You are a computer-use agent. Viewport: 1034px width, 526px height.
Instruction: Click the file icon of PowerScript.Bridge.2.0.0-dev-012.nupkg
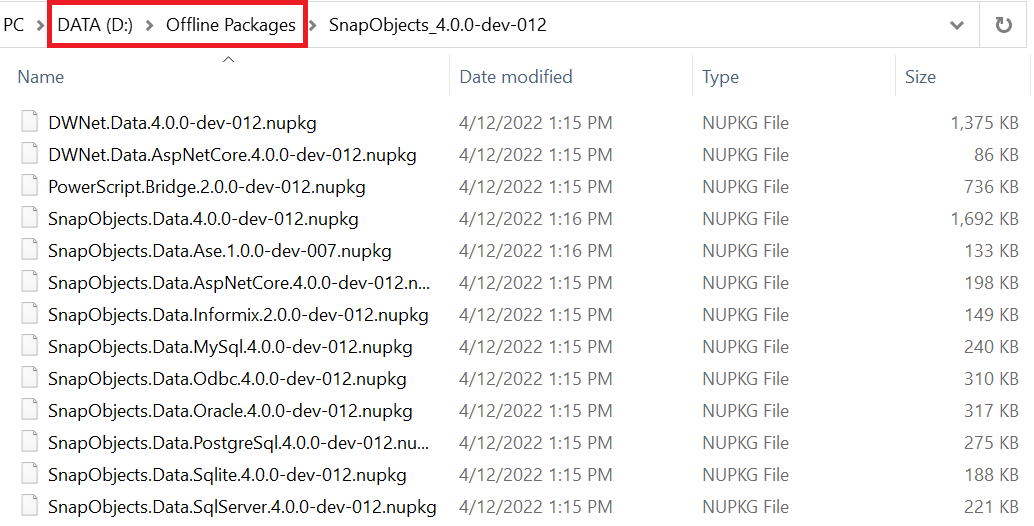(30, 187)
